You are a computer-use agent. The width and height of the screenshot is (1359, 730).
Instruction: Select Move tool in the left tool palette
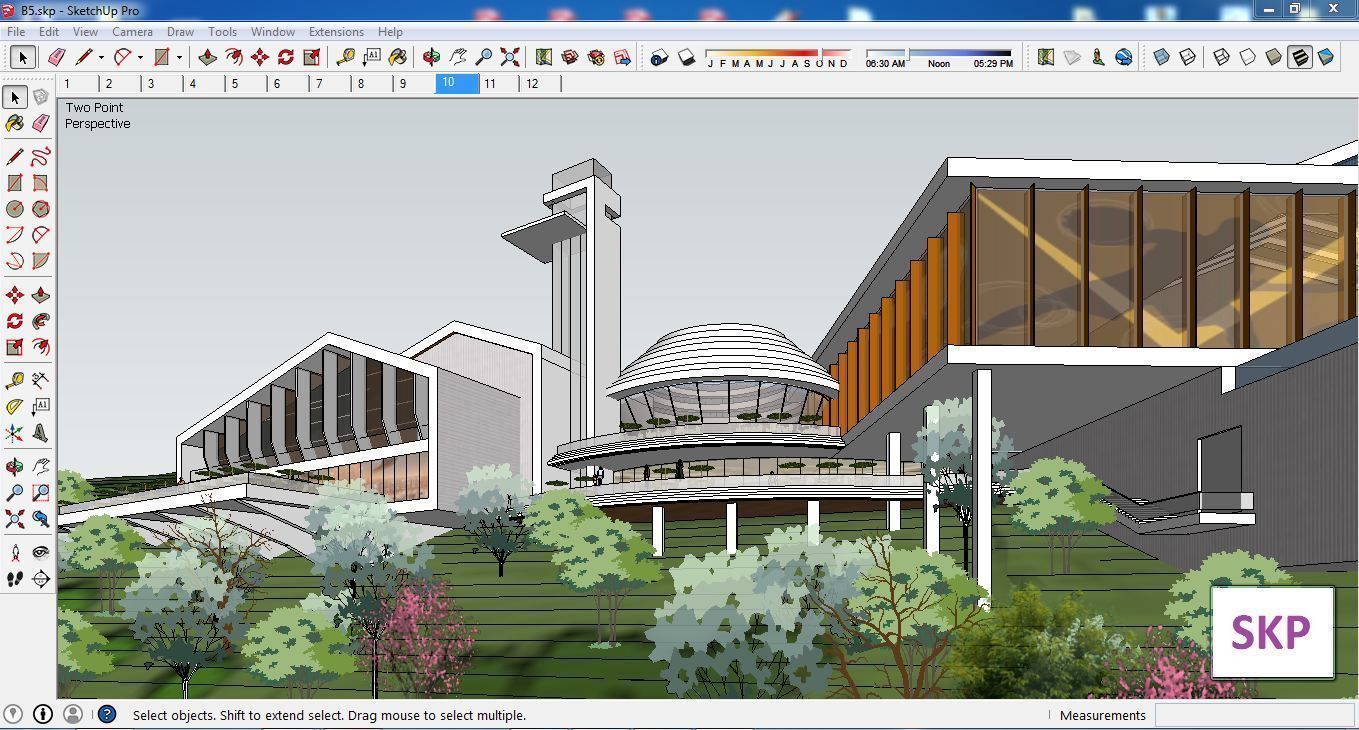pyautogui.click(x=15, y=295)
